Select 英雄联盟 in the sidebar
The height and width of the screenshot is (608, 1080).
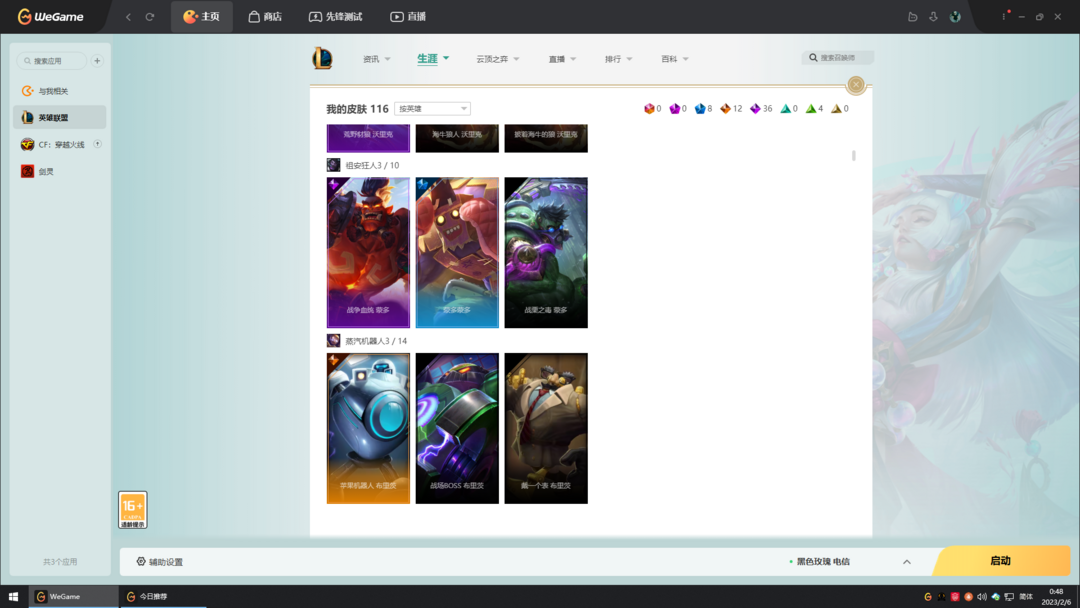[x=60, y=118]
